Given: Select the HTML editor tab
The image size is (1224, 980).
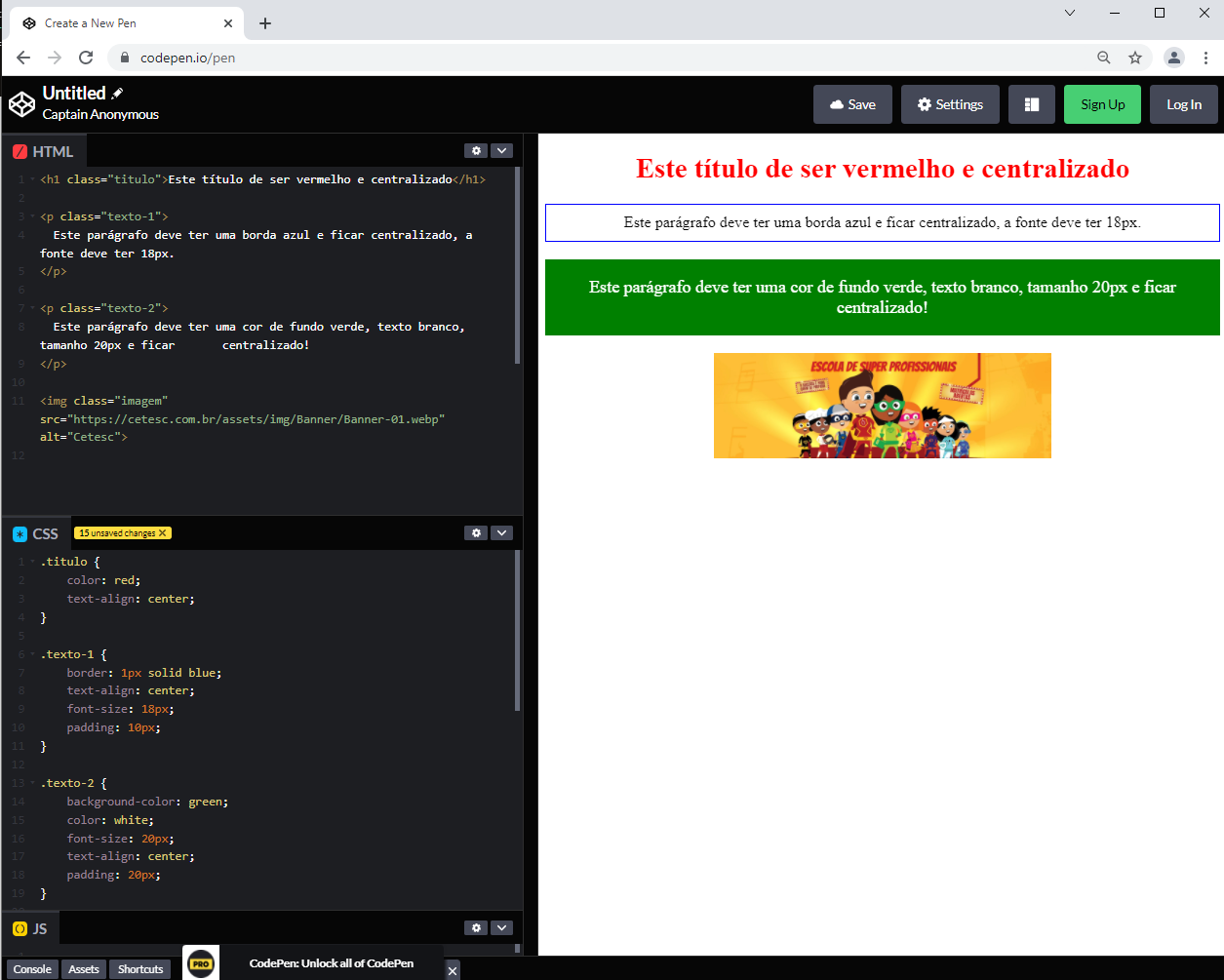Looking at the screenshot, I should coord(44,151).
